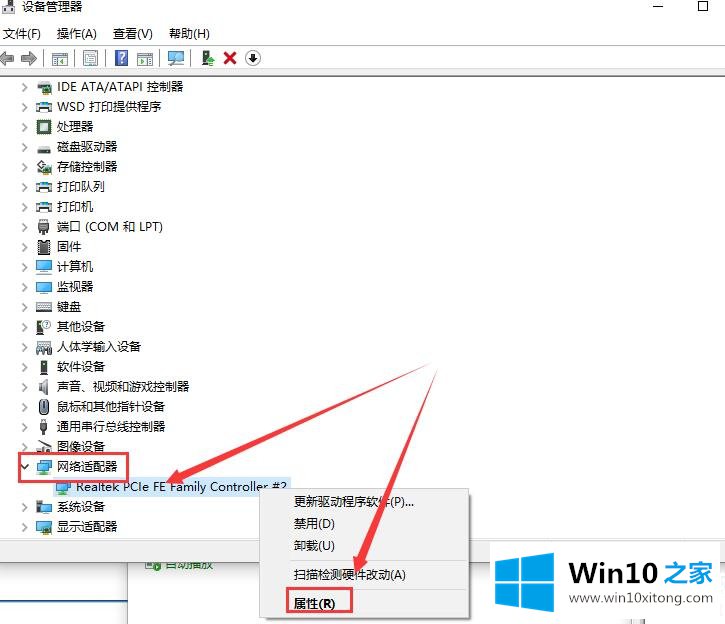This screenshot has width=725, height=624.
Task: Open the 文件(F) menu
Action: click(x=22, y=34)
